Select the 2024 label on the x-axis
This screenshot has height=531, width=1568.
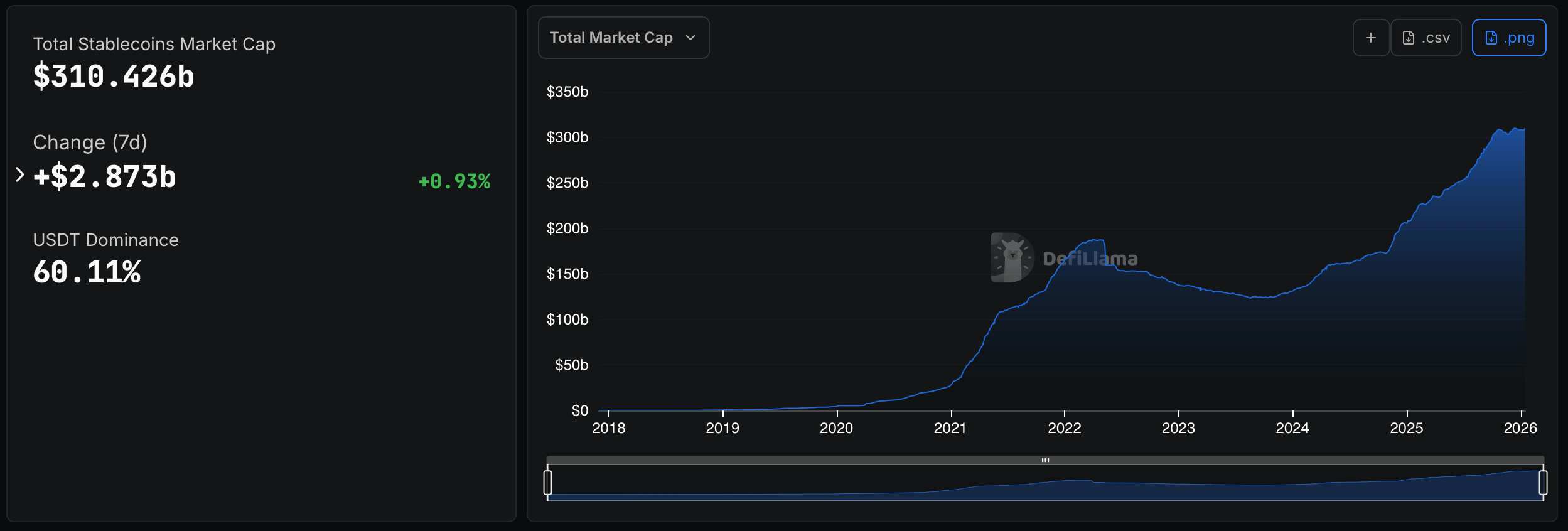pyautogui.click(x=1292, y=428)
